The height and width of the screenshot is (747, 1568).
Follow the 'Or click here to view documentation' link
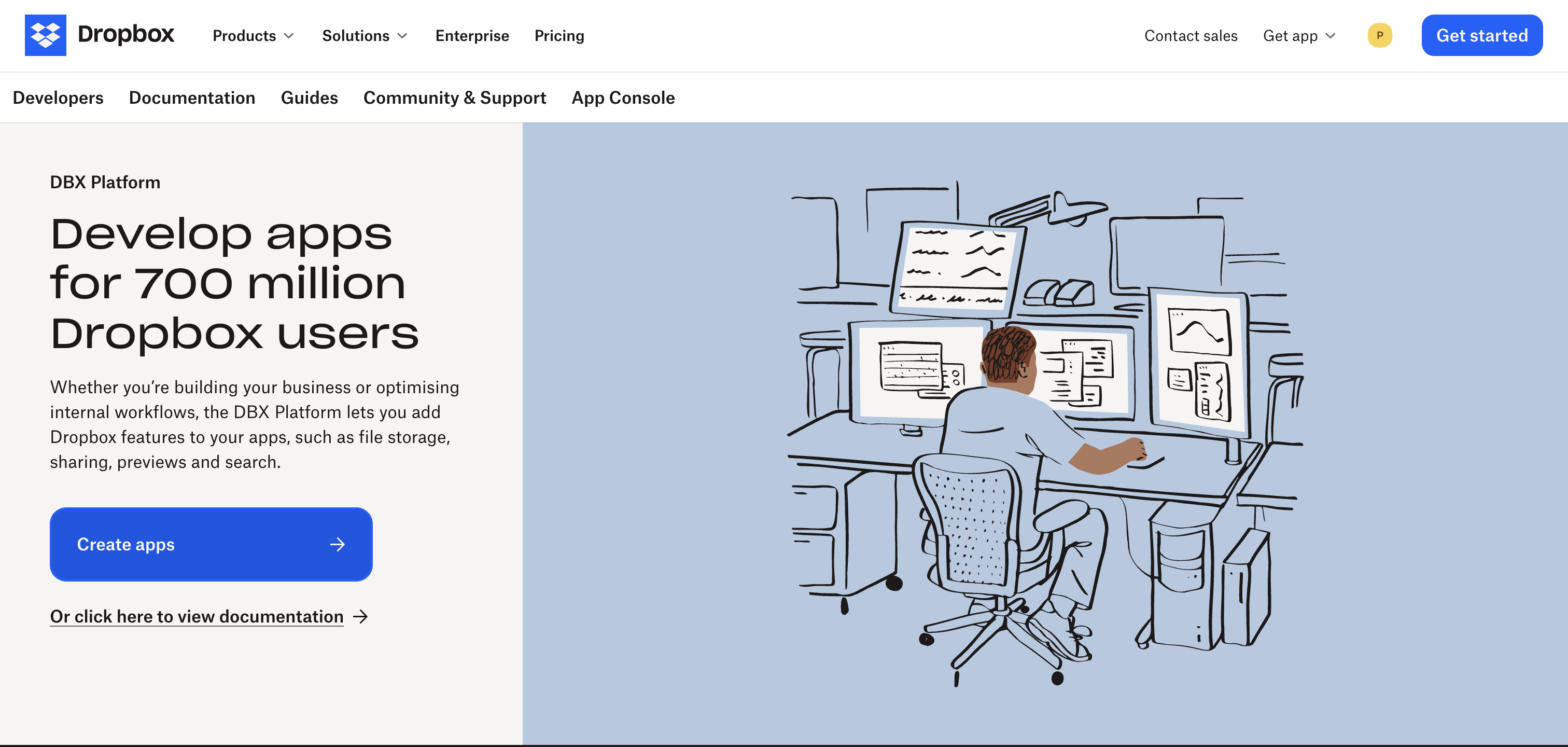click(197, 617)
